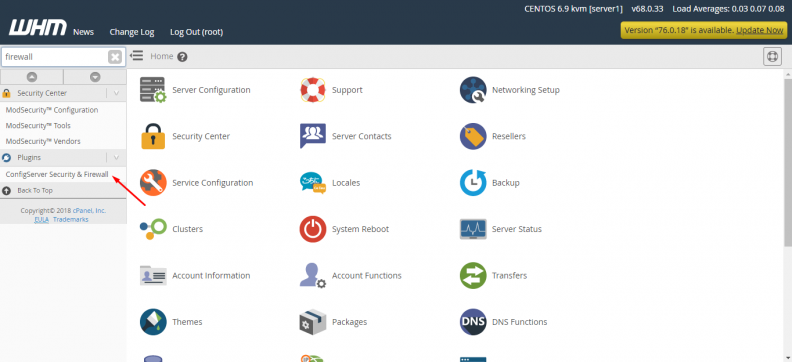The image size is (792, 362).
Task: Open Security Center in the sidebar
Action: pyautogui.click(x=42, y=93)
